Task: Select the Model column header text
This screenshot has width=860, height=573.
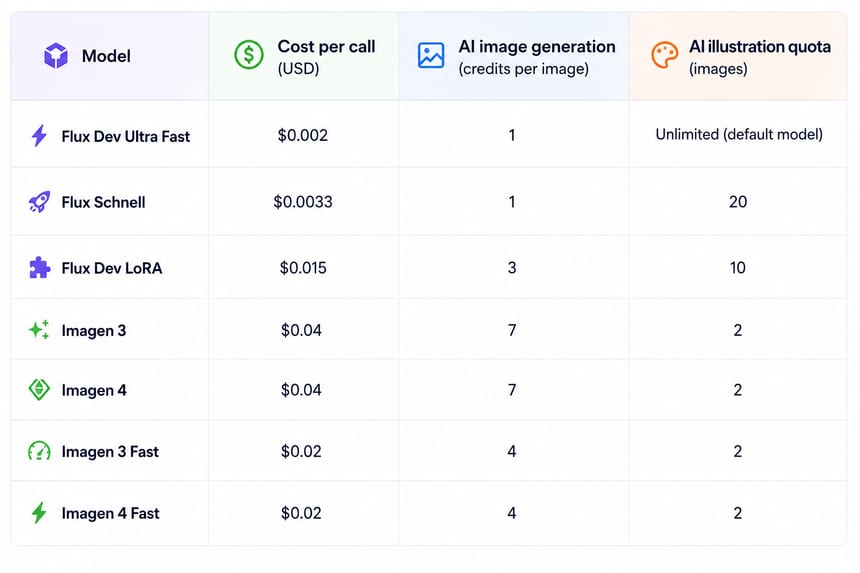Action: 106,56
